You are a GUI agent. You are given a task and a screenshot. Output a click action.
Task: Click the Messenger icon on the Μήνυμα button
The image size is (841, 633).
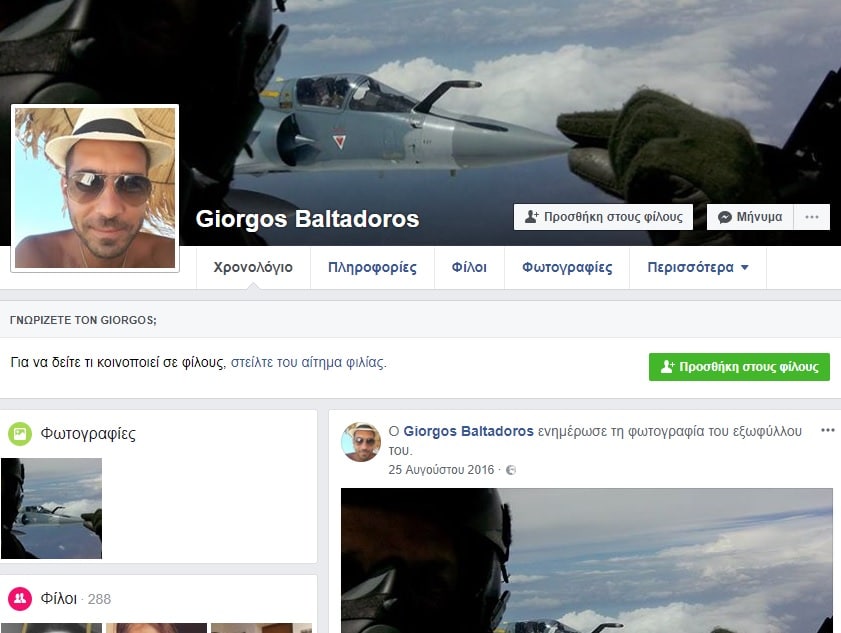click(725, 217)
